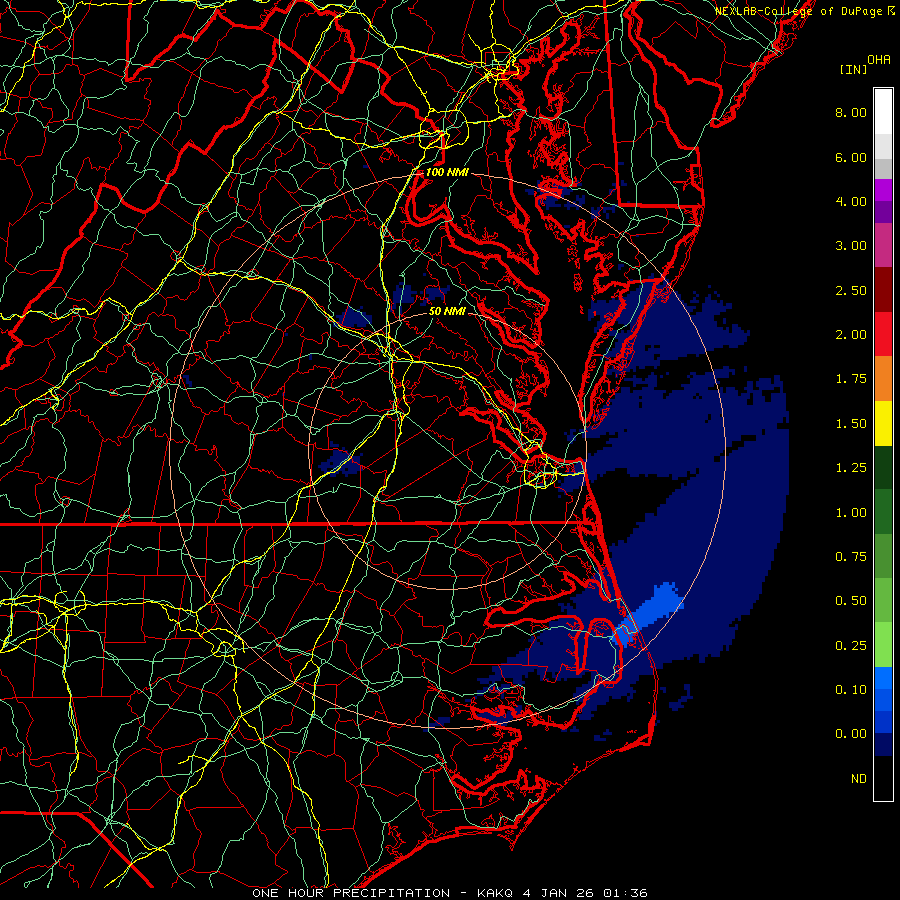Click the magenta 4.00 inch legend color
This screenshot has height=900, width=900.
click(x=883, y=190)
